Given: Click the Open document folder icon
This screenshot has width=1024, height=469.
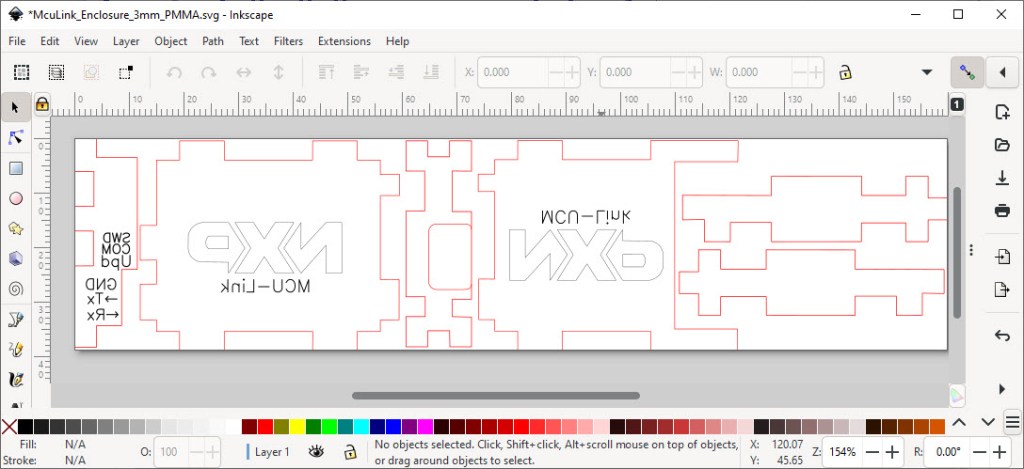Looking at the screenshot, I should 1002,145.
